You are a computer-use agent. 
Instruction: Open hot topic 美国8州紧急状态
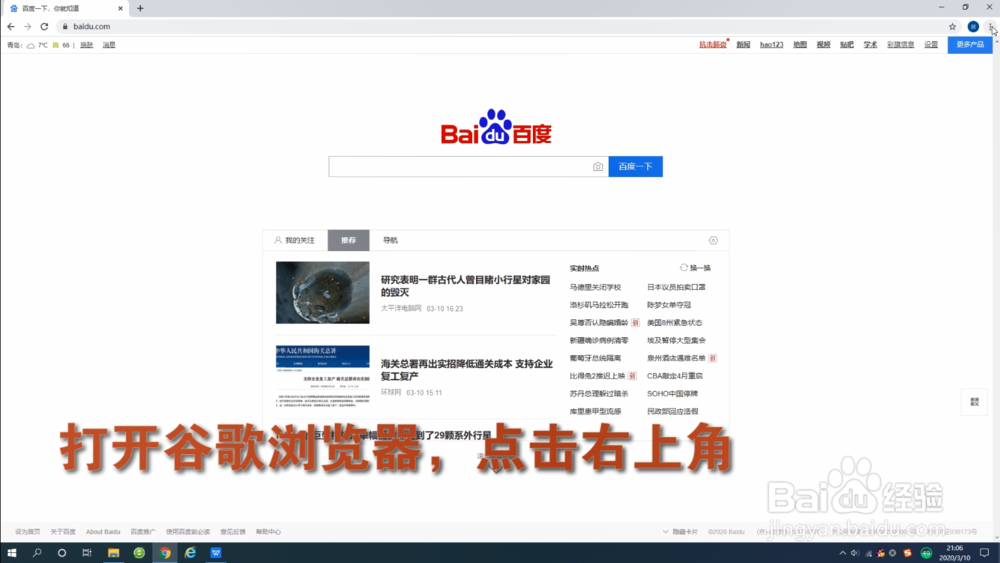pyautogui.click(x=674, y=323)
